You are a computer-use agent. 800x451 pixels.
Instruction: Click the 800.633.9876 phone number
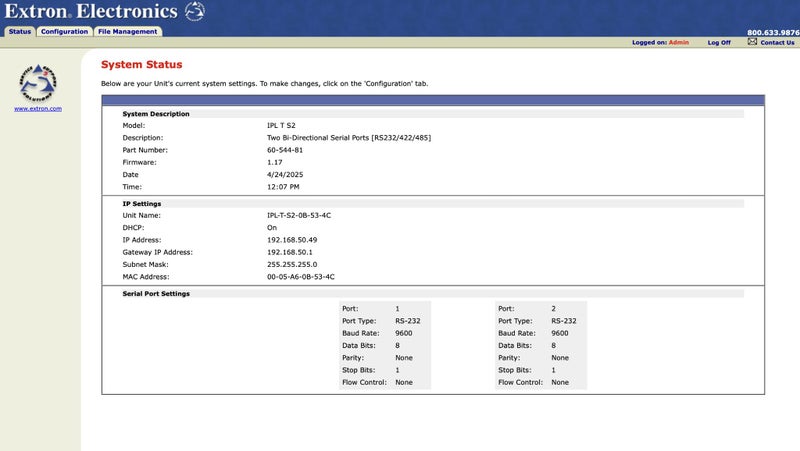pyautogui.click(x=773, y=32)
